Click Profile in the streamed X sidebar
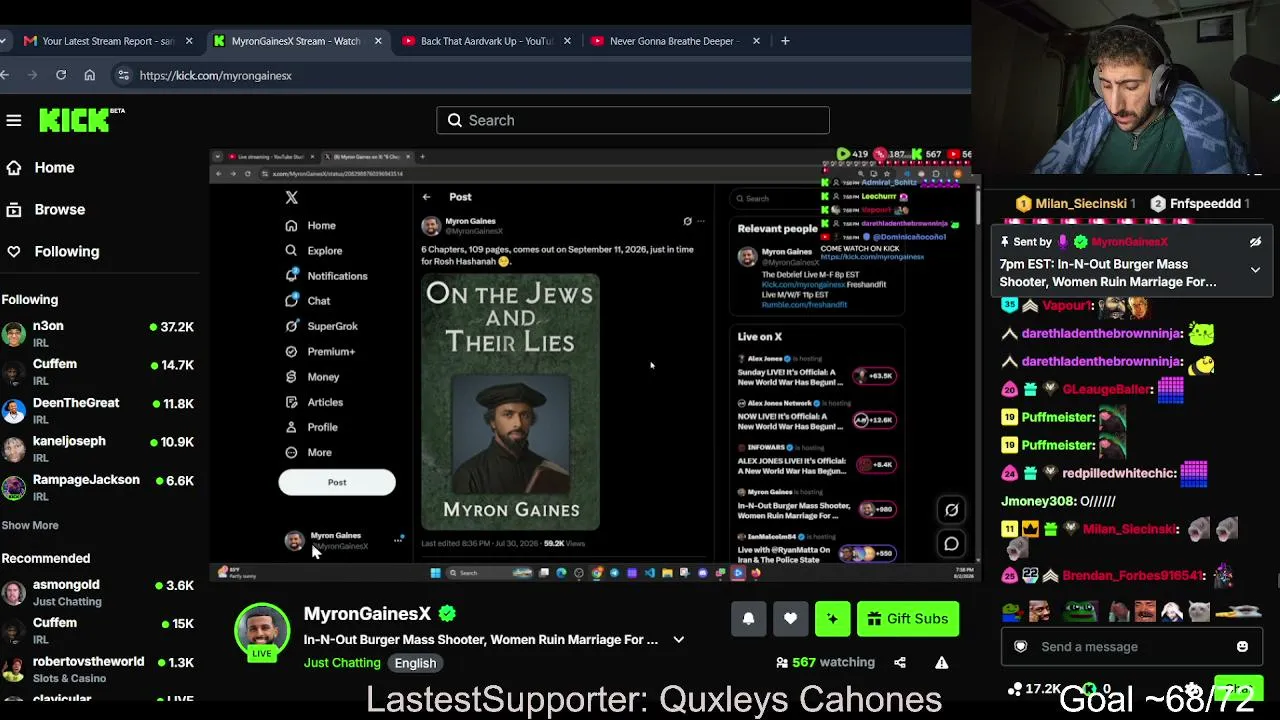Screen dimensions: 1280x720 point(311,427)
